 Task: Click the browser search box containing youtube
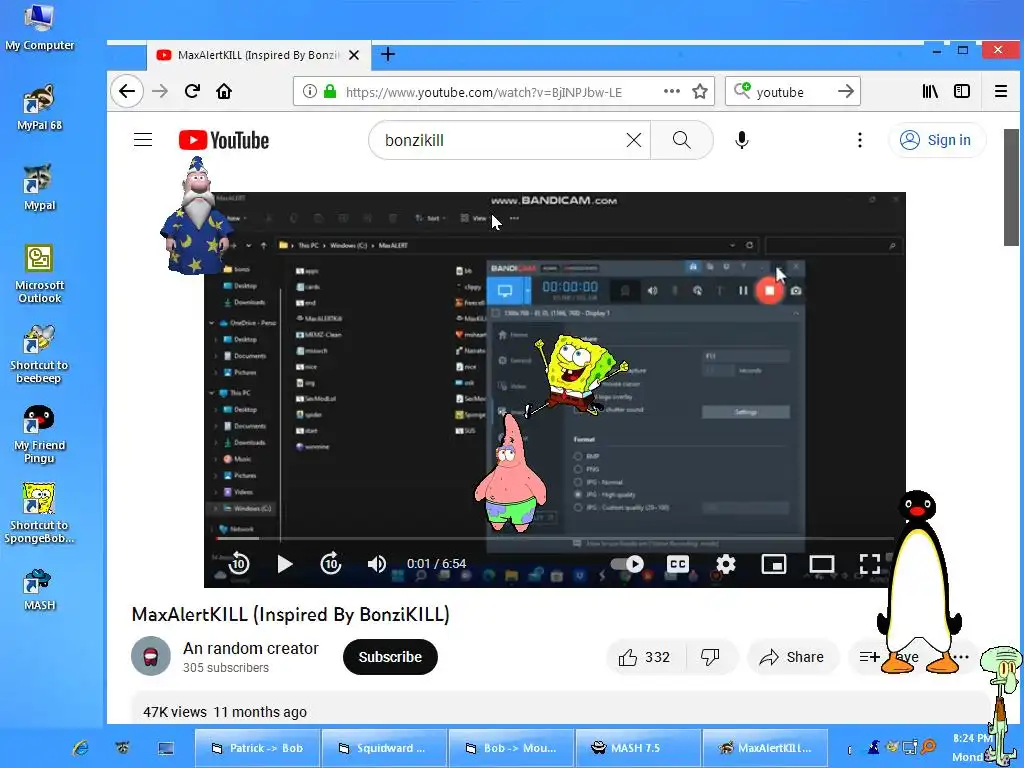(790, 91)
